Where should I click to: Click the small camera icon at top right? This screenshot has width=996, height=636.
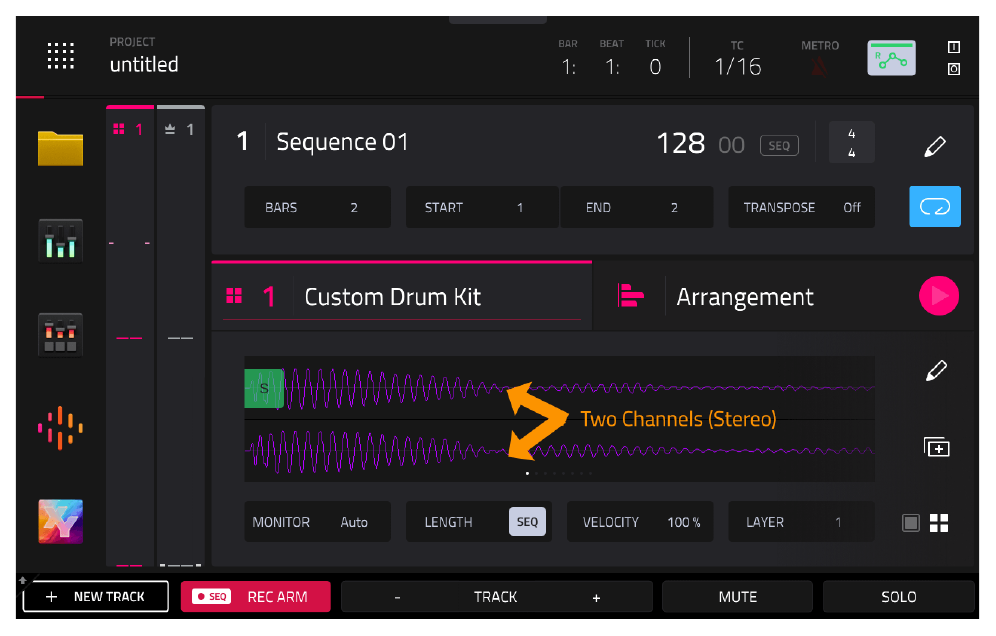[954, 69]
